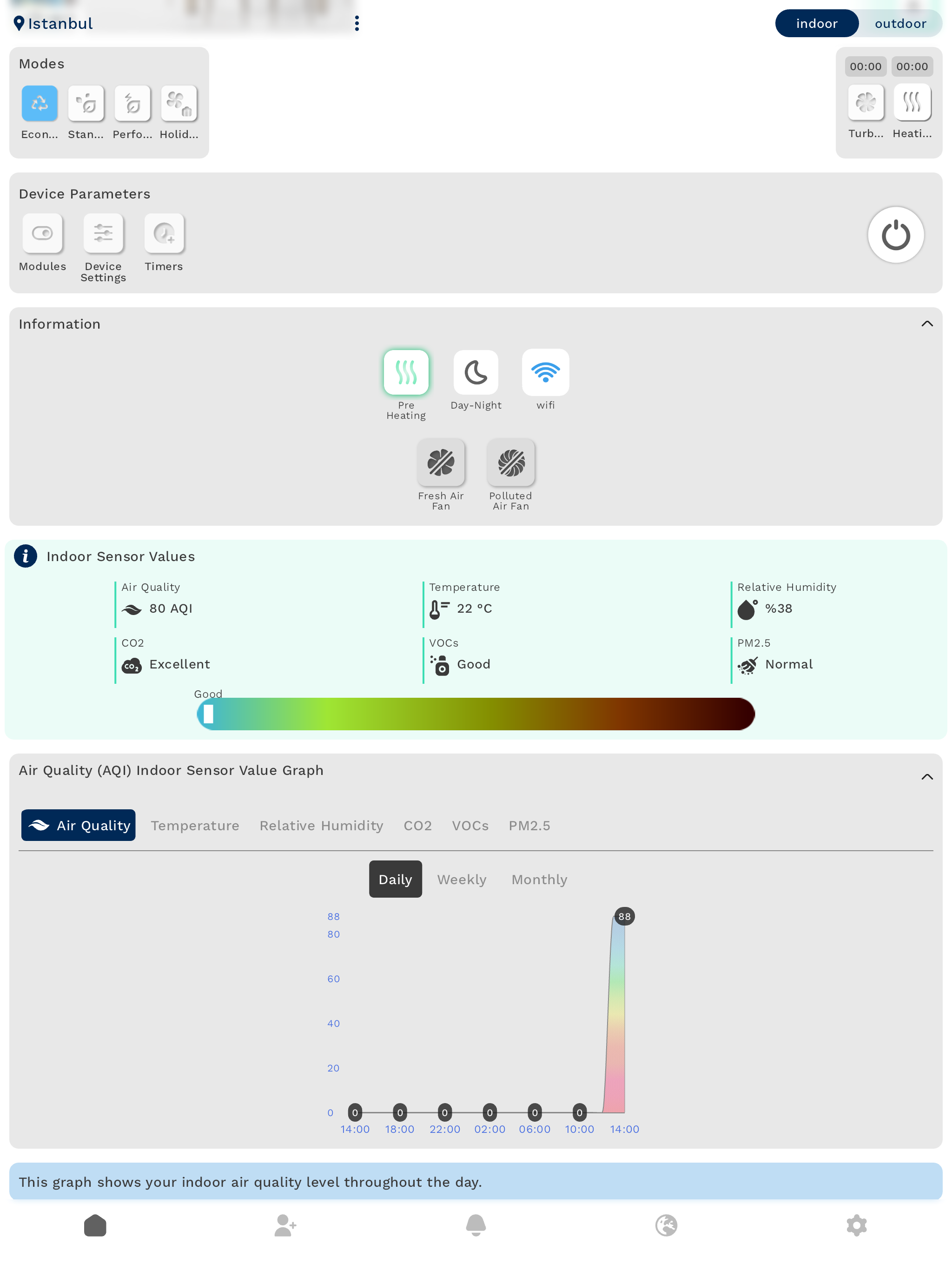Click the Fresh Air Fan icon

pyautogui.click(x=441, y=462)
